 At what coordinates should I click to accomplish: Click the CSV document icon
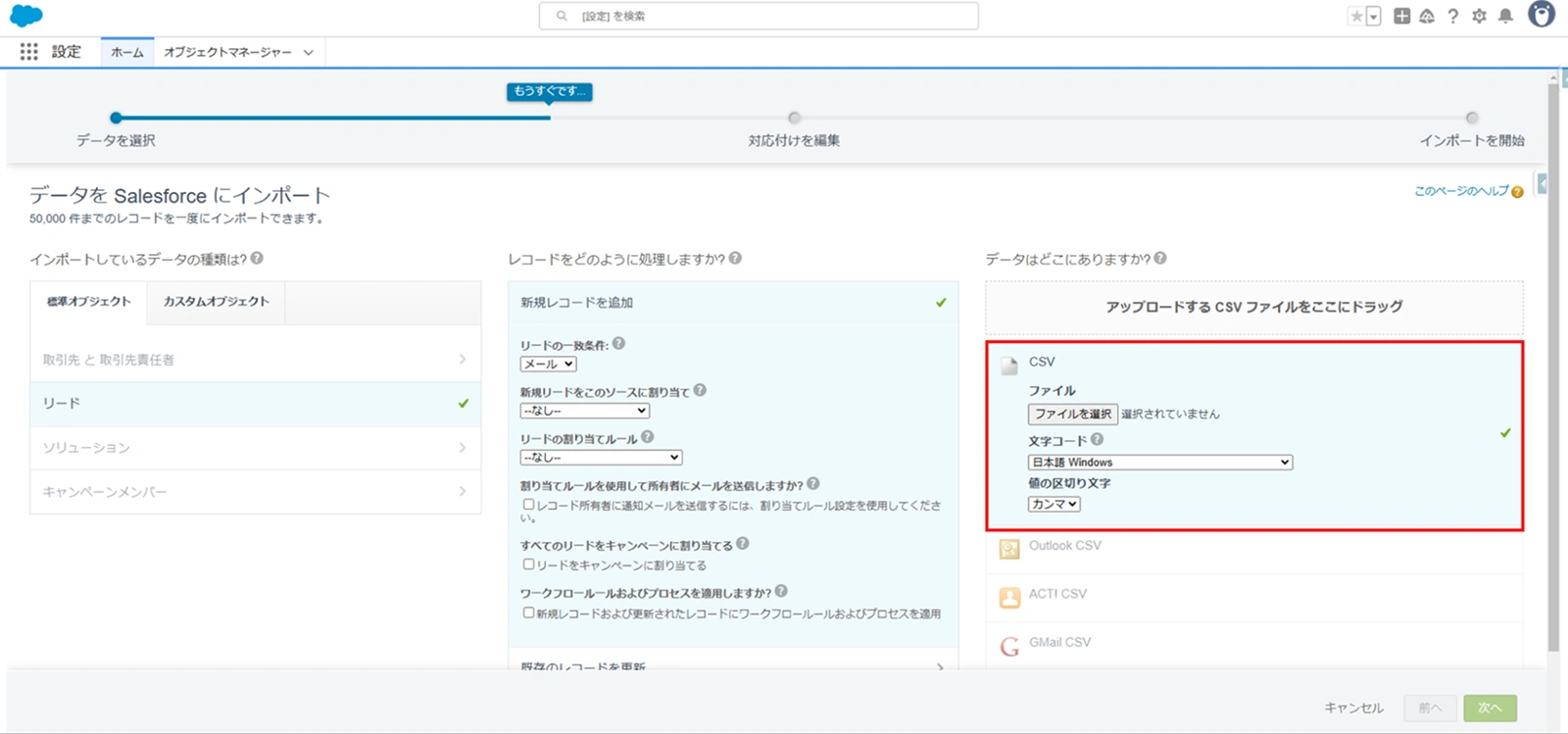click(1009, 367)
